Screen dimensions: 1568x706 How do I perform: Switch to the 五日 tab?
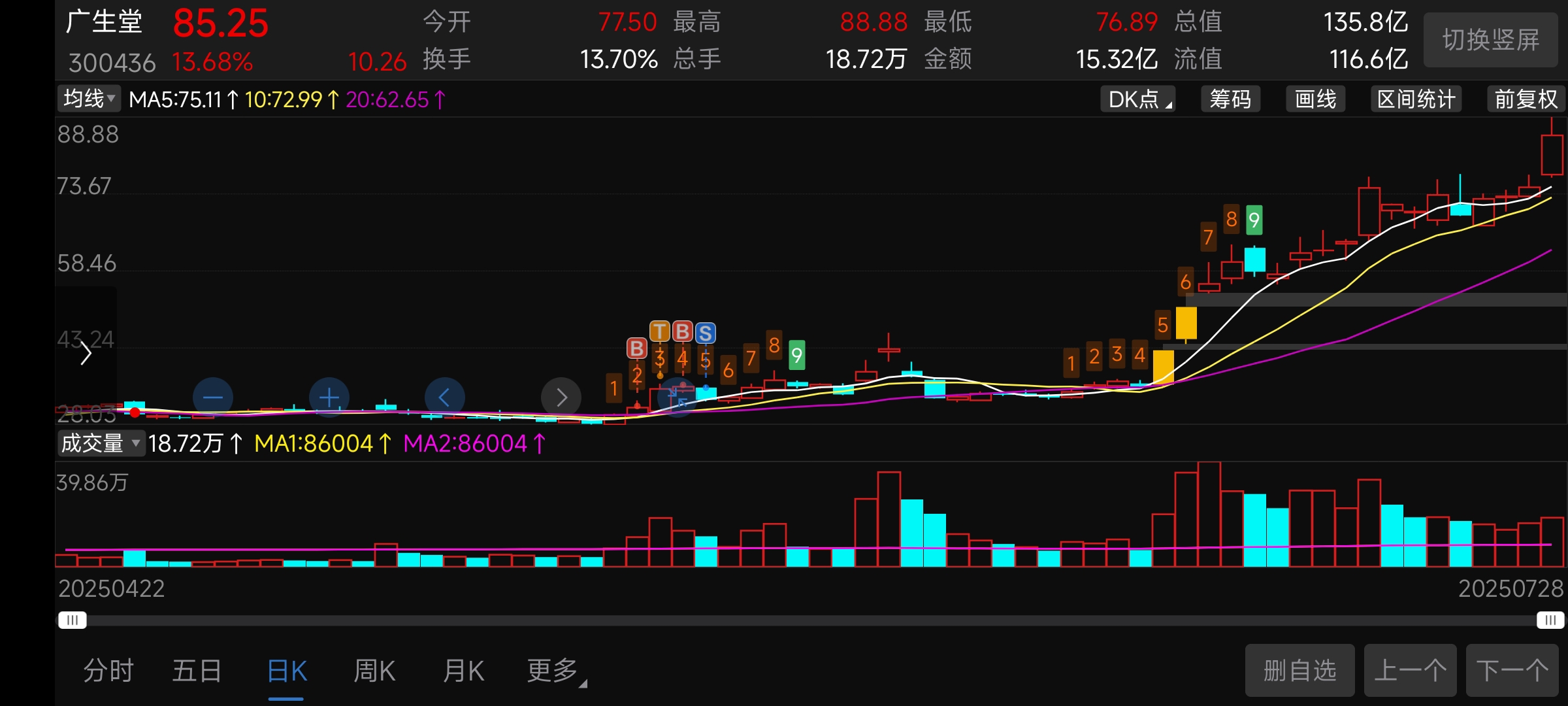point(197,671)
